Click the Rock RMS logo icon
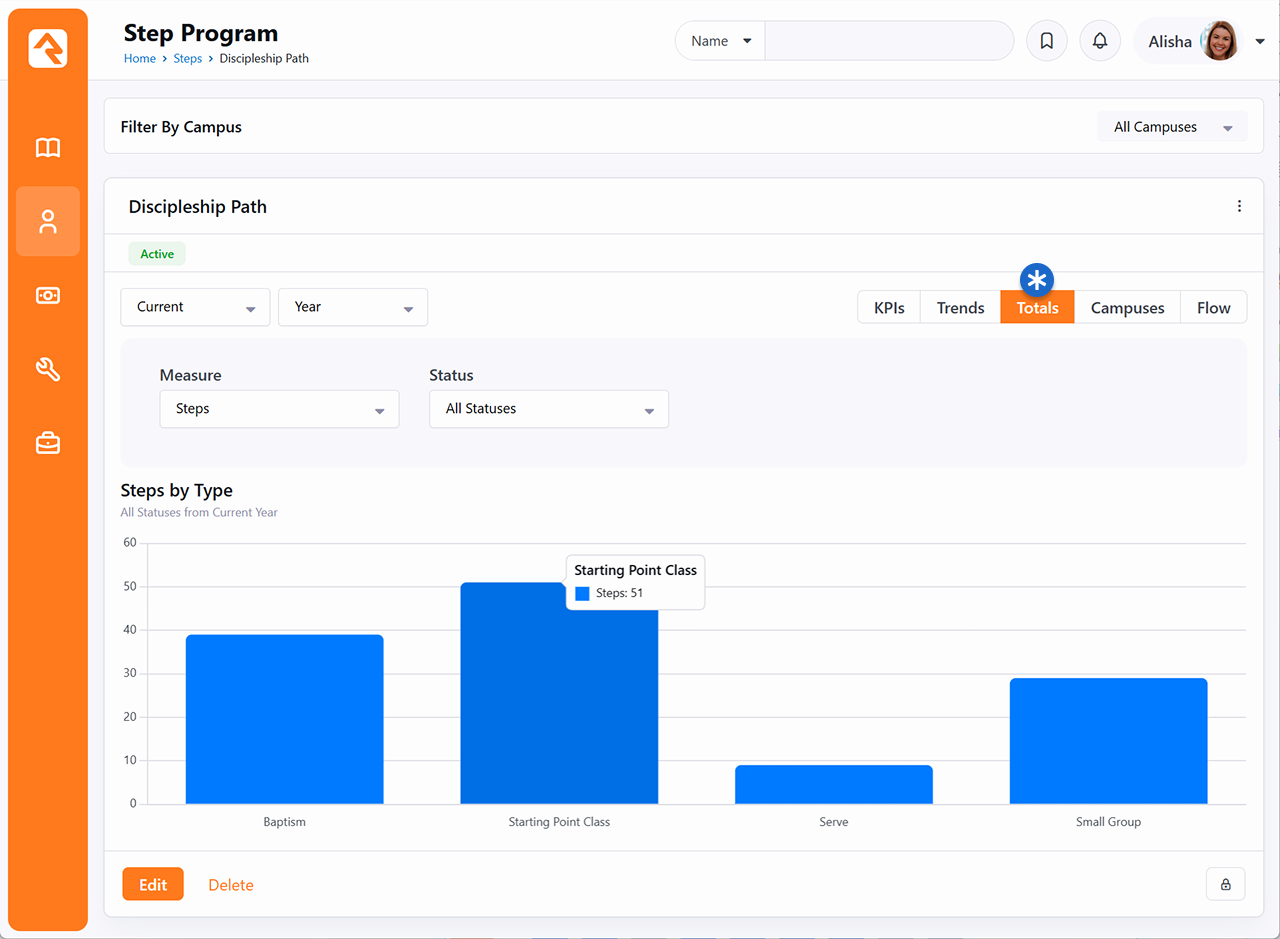This screenshot has width=1280, height=939. (48, 48)
